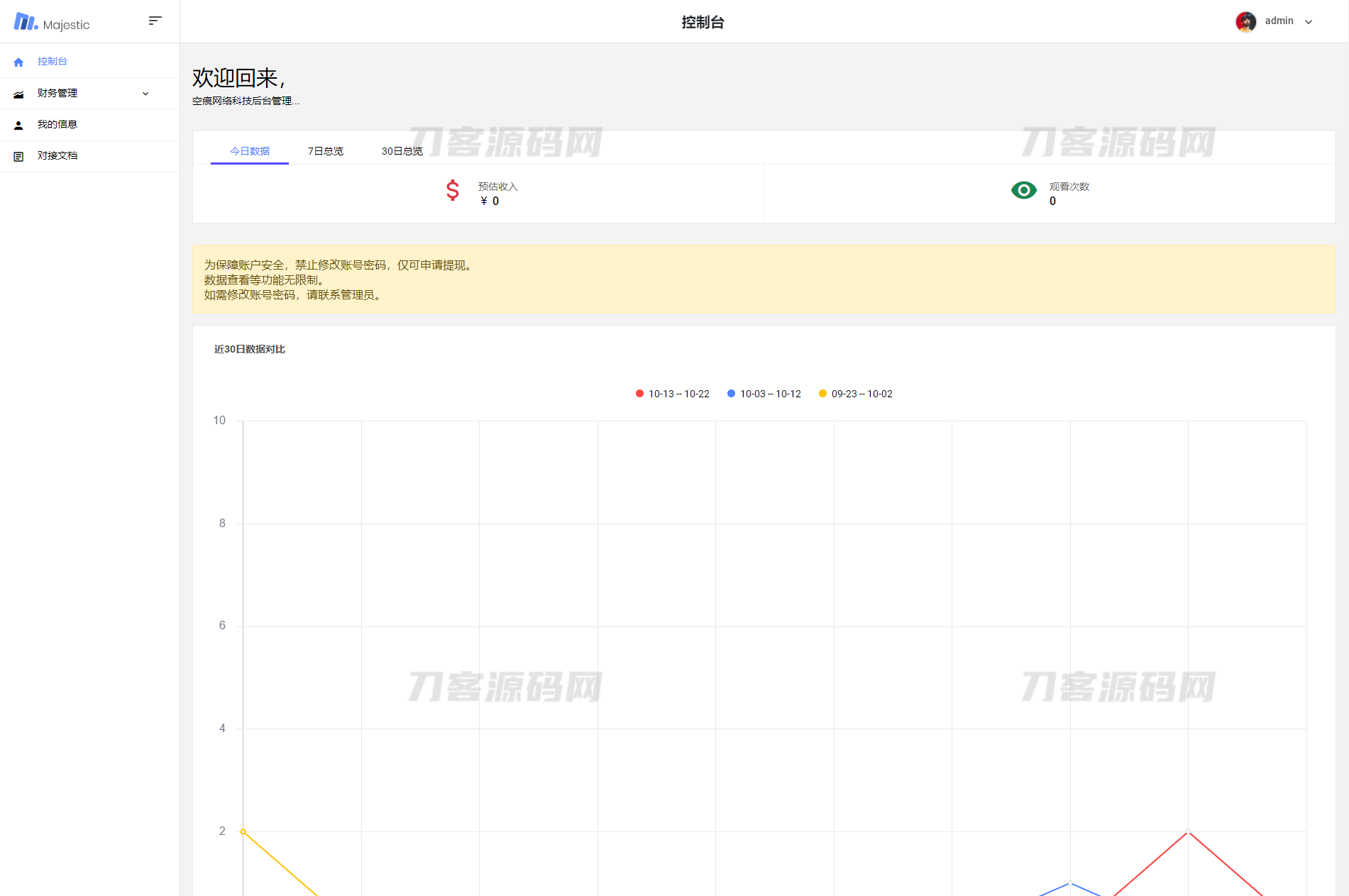This screenshot has width=1349, height=896.
Task: Toggle the 10-13 – 10-22 legend series
Action: [x=672, y=394]
